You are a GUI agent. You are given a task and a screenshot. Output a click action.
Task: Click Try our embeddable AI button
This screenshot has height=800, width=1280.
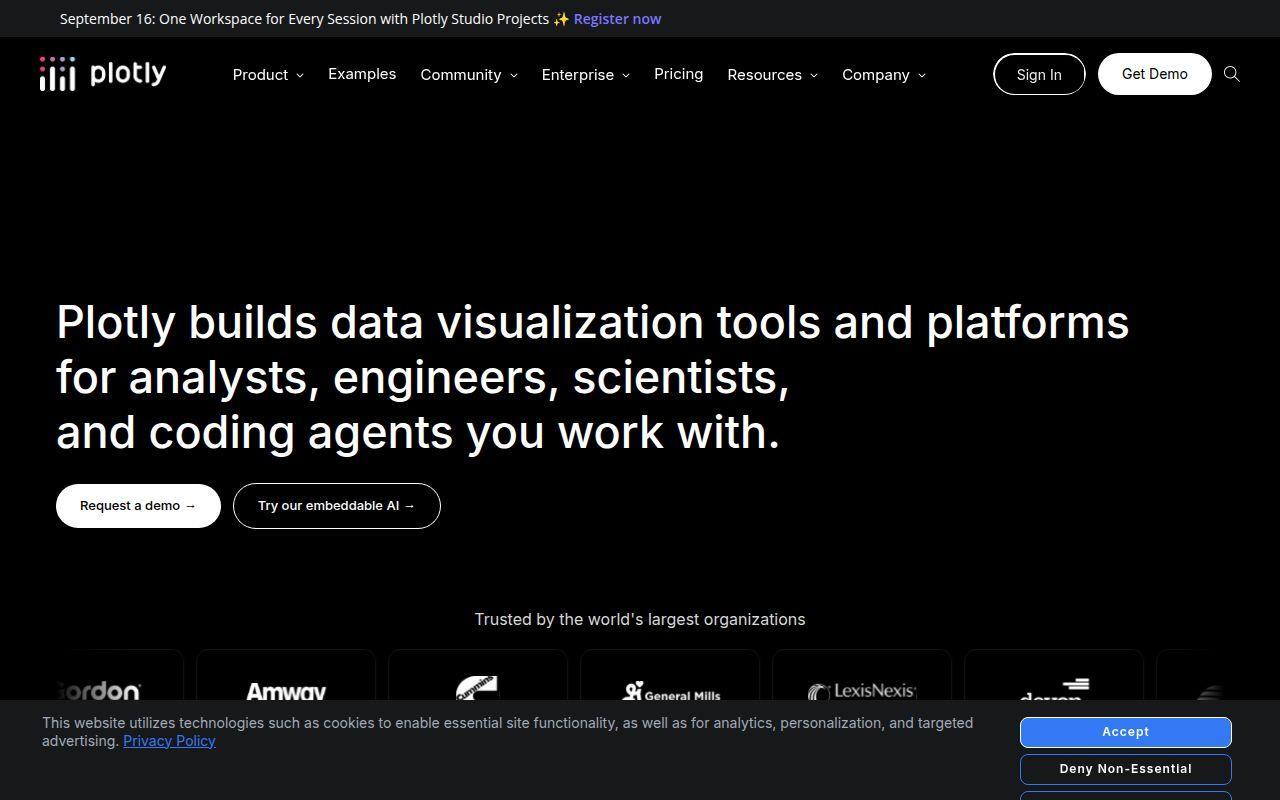[x=337, y=506]
